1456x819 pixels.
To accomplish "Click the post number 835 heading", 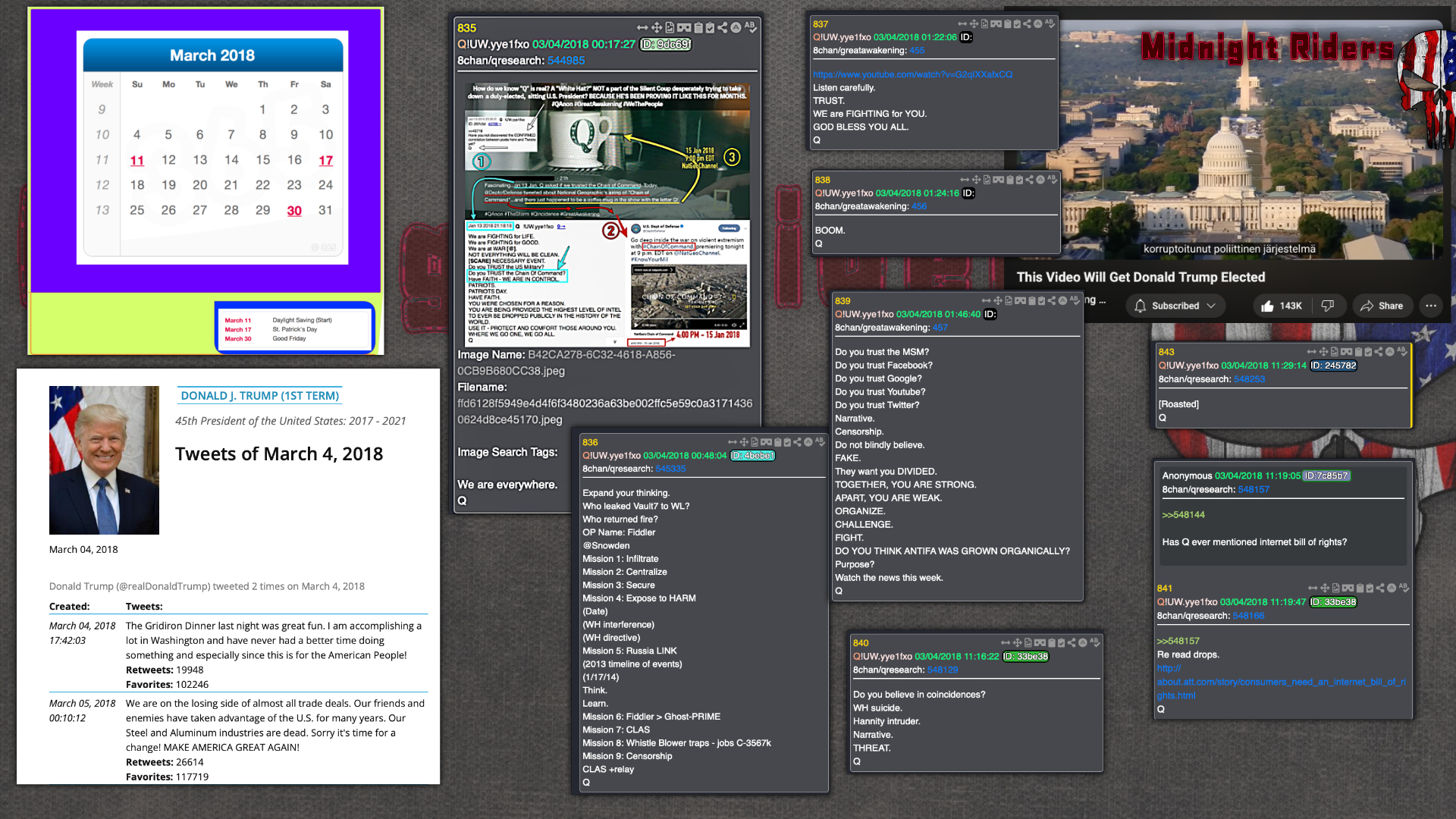I will pos(466,28).
